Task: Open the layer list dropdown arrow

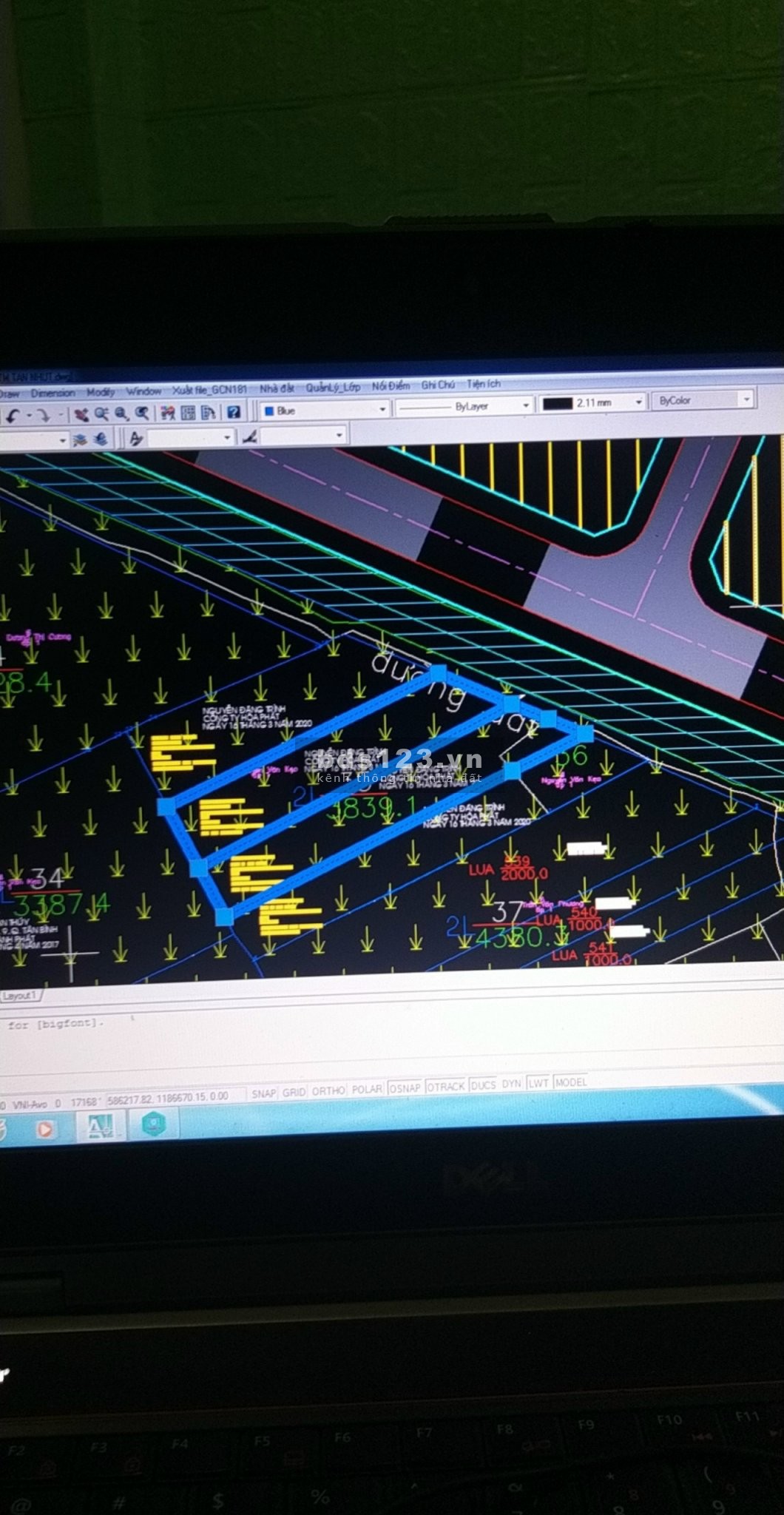Action: (x=62, y=440)
